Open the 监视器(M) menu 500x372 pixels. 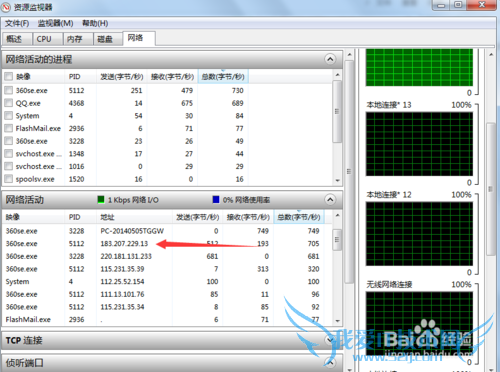pos(55,23)
